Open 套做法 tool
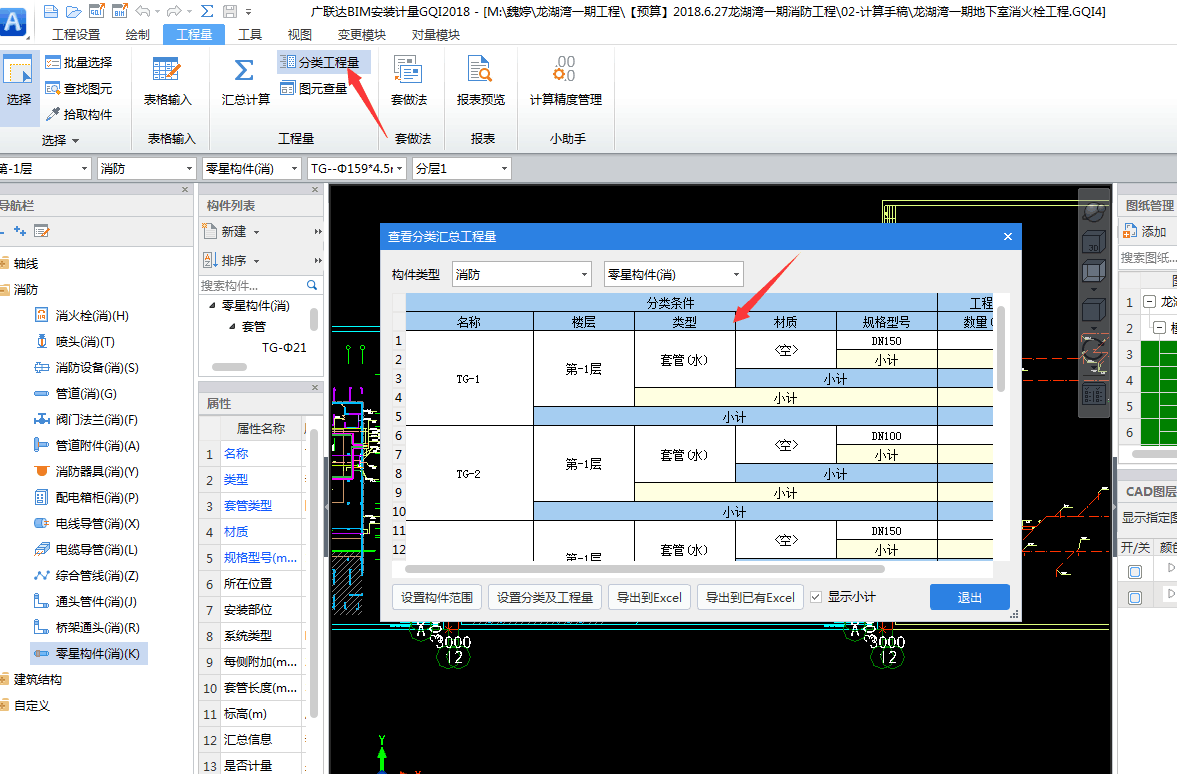The image size is (1177, 774). click(409, 81)
